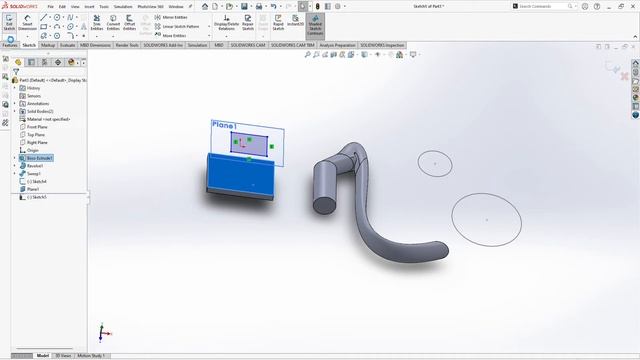Click the Print icon
Image resolution: width=640 pixels, height=360 pixels.
(x=259, y=7)
